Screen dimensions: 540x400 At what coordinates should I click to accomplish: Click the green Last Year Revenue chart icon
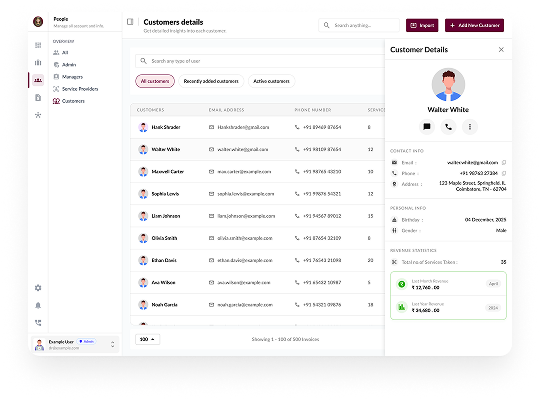tap(402, 307)
